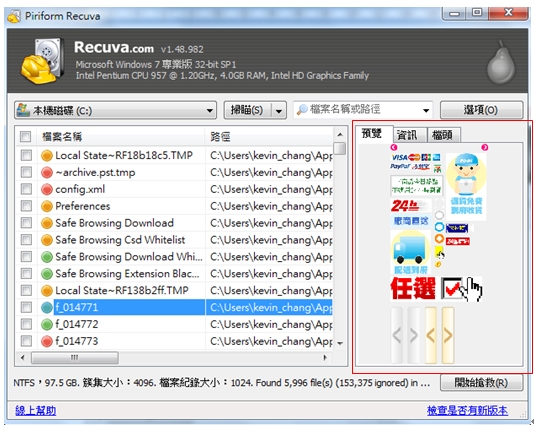
Task: Check the box next to f_014771
Action: 26,307
